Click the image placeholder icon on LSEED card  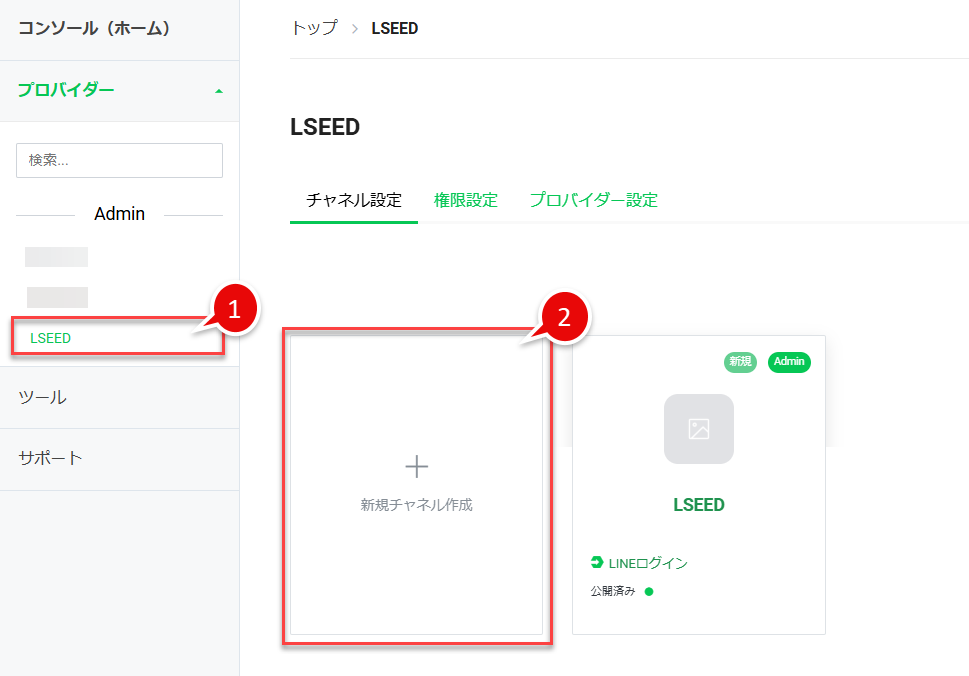pyautogui.click(x=698, y=428)
